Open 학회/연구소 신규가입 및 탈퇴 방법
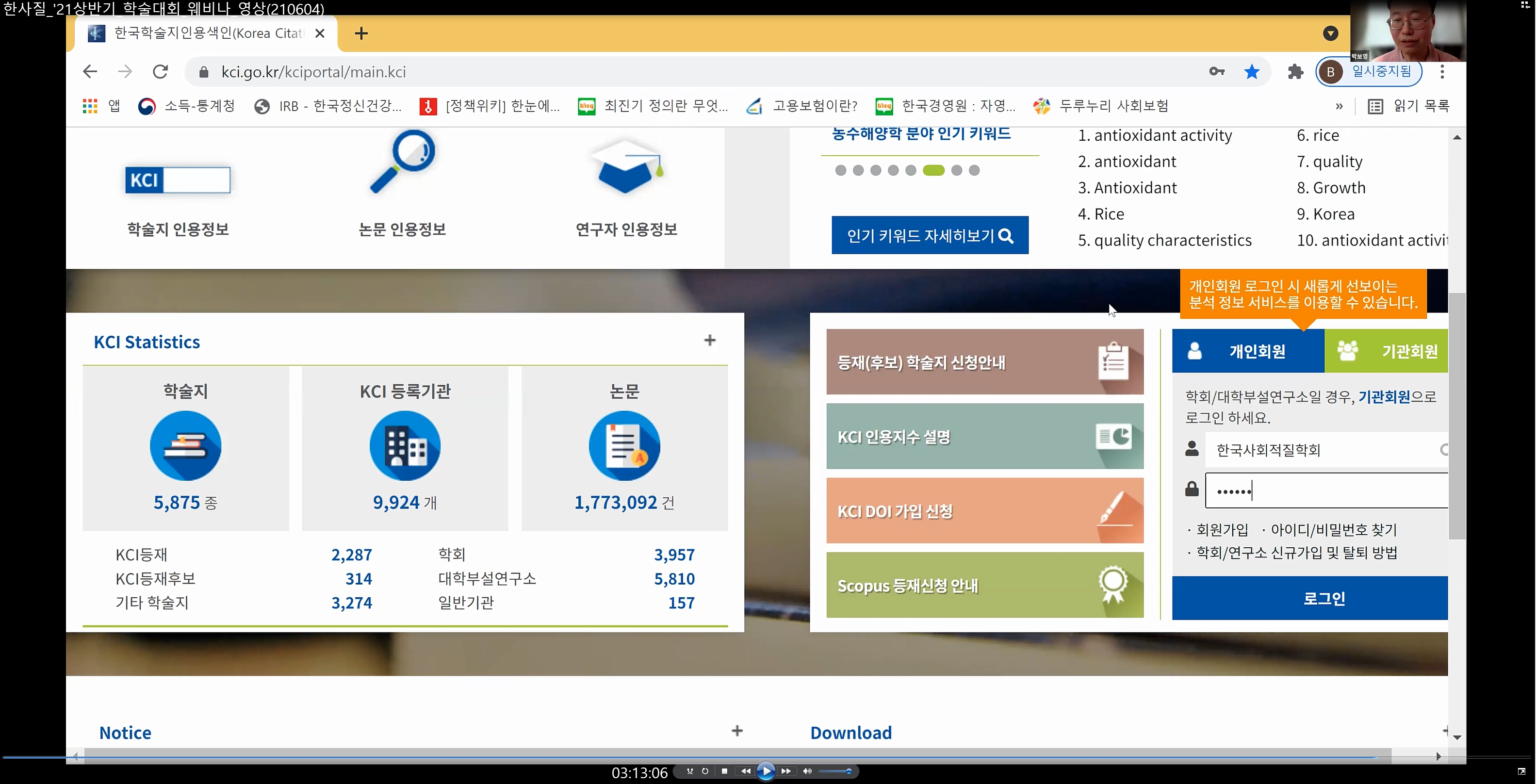This screenshot has width=1536, height=784. point(1296,553)
